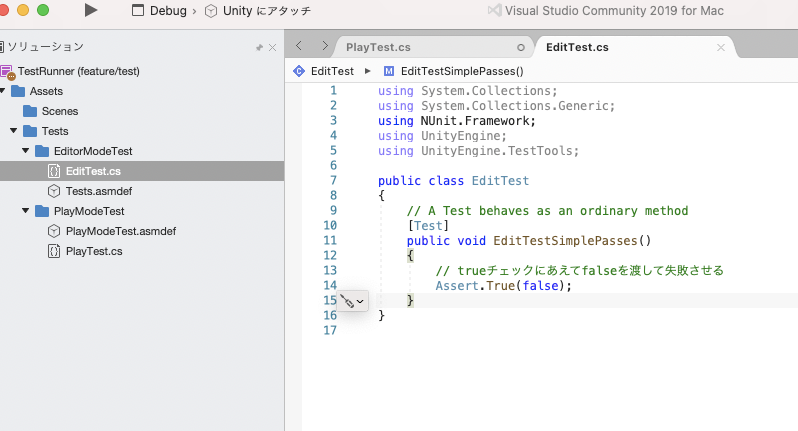Collapse the PlayModeTest folder

[25, 211]
